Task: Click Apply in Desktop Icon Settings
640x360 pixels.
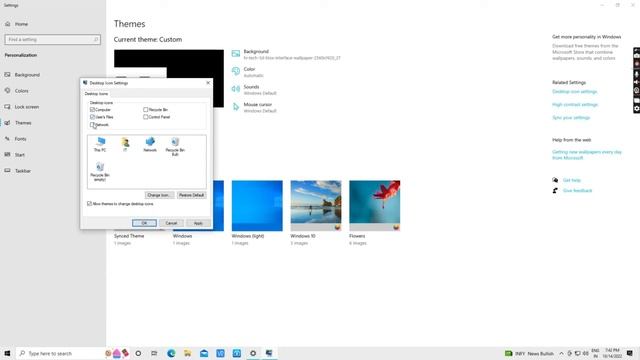Action: click(x=198, y=223)
